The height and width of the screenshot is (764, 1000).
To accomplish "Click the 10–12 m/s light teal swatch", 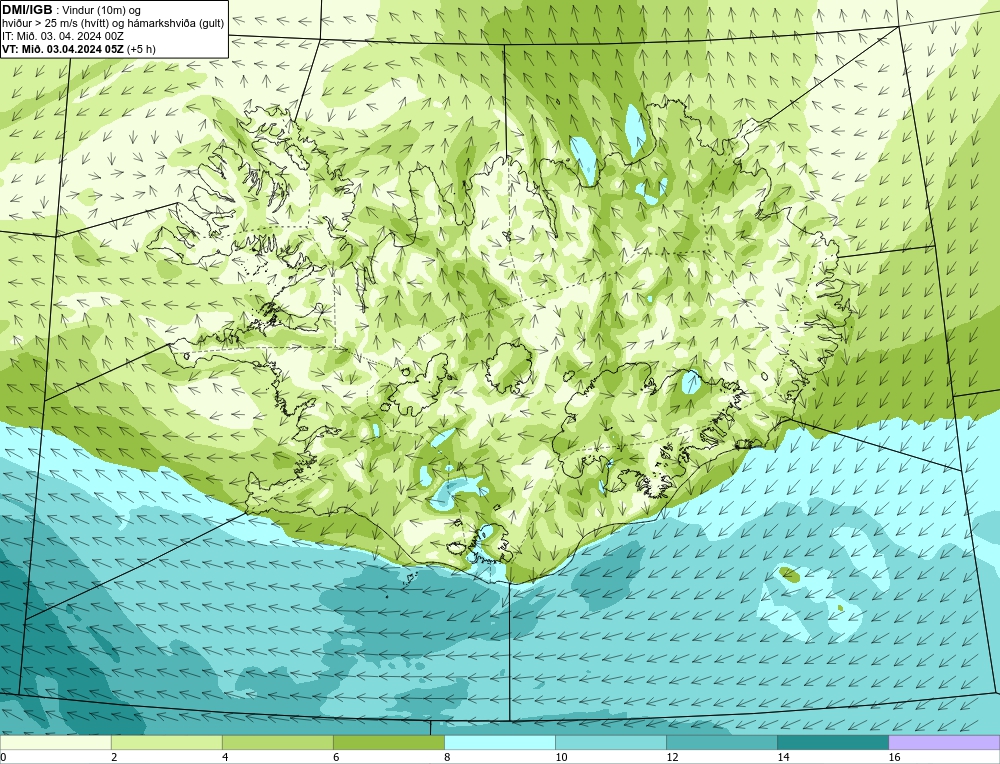I will 610,742.
